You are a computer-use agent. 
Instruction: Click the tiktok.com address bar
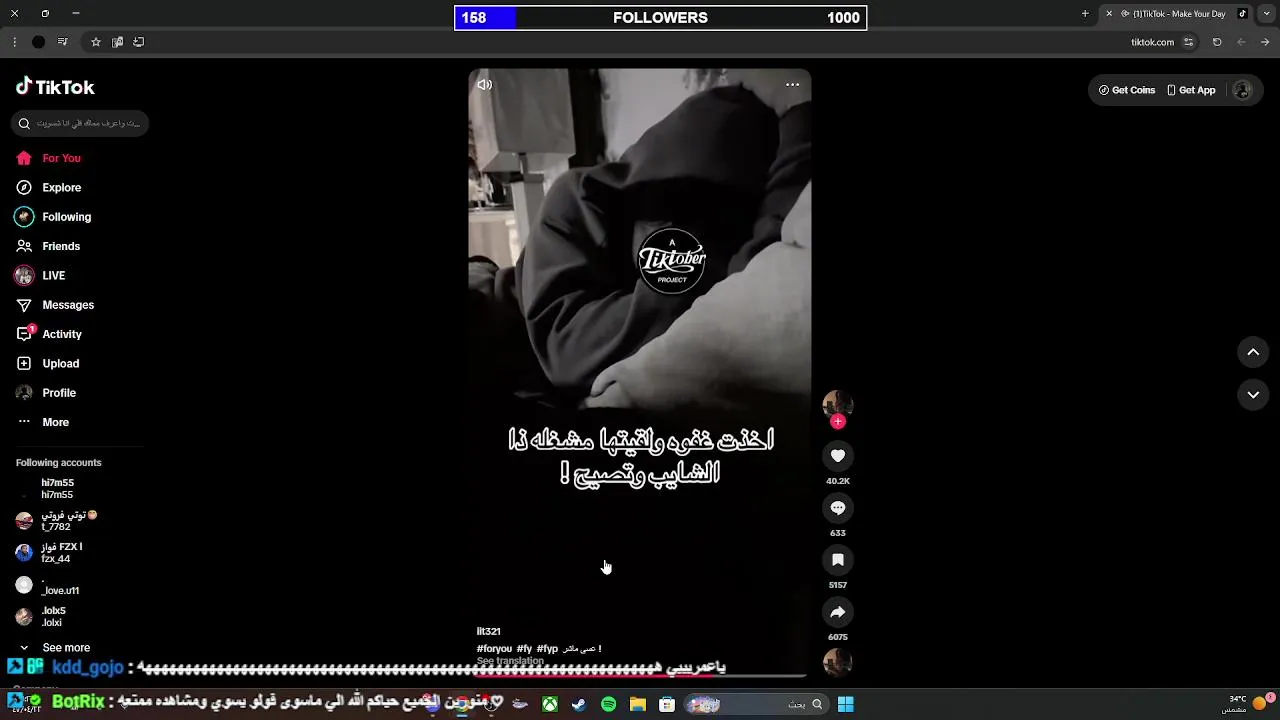tap(1152, 42)
